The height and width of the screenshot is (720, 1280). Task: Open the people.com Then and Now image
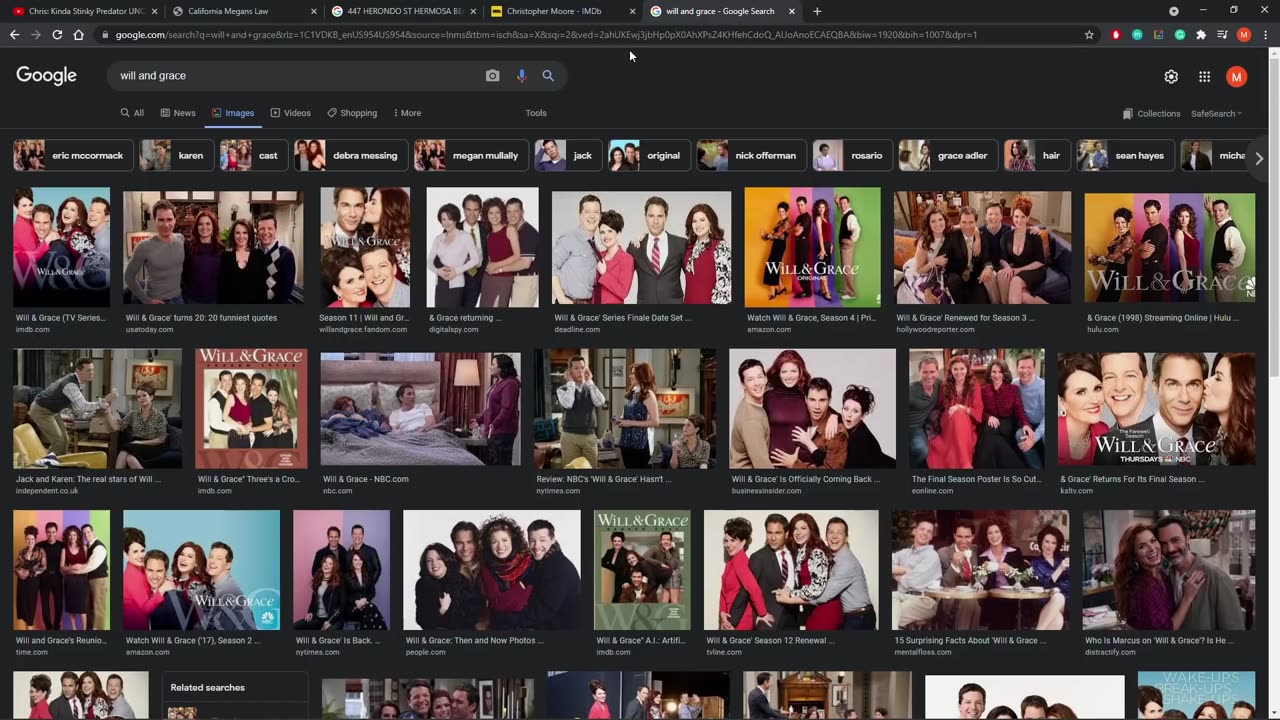tap(491, 570)
